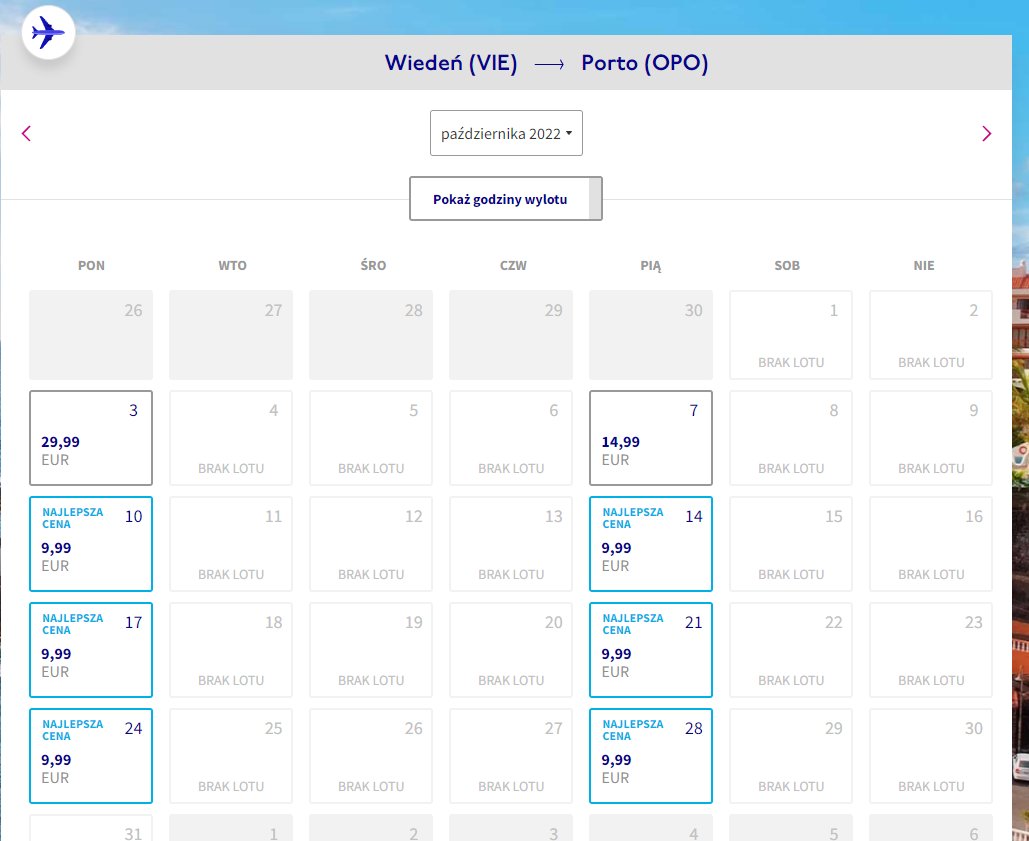Screen dimensions: 1029x841
Task: Click the CZW weekday header
Action: (x=513, y=266)
